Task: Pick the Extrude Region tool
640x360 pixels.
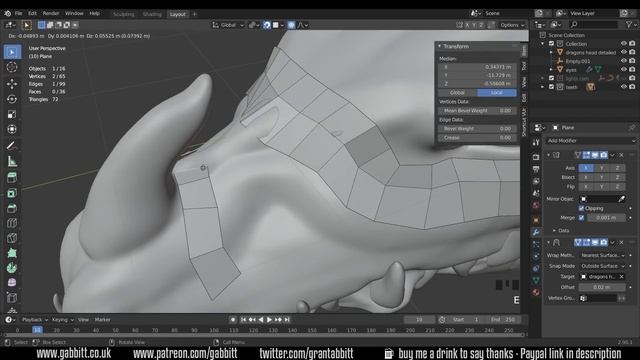Action: pos(12,178)
